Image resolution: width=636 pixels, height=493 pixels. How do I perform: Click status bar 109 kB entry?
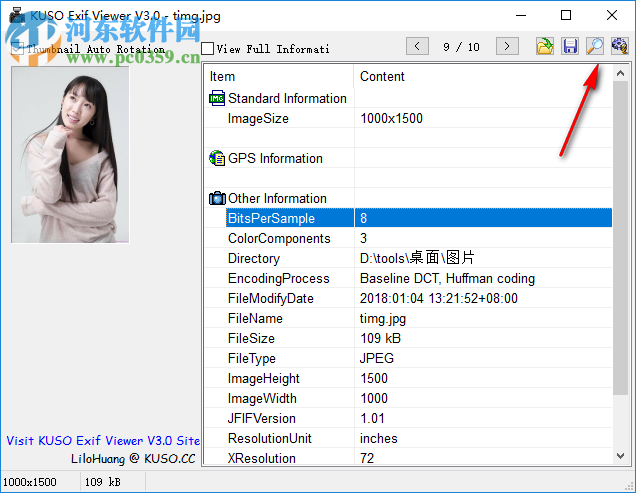[x=103, y=482]
